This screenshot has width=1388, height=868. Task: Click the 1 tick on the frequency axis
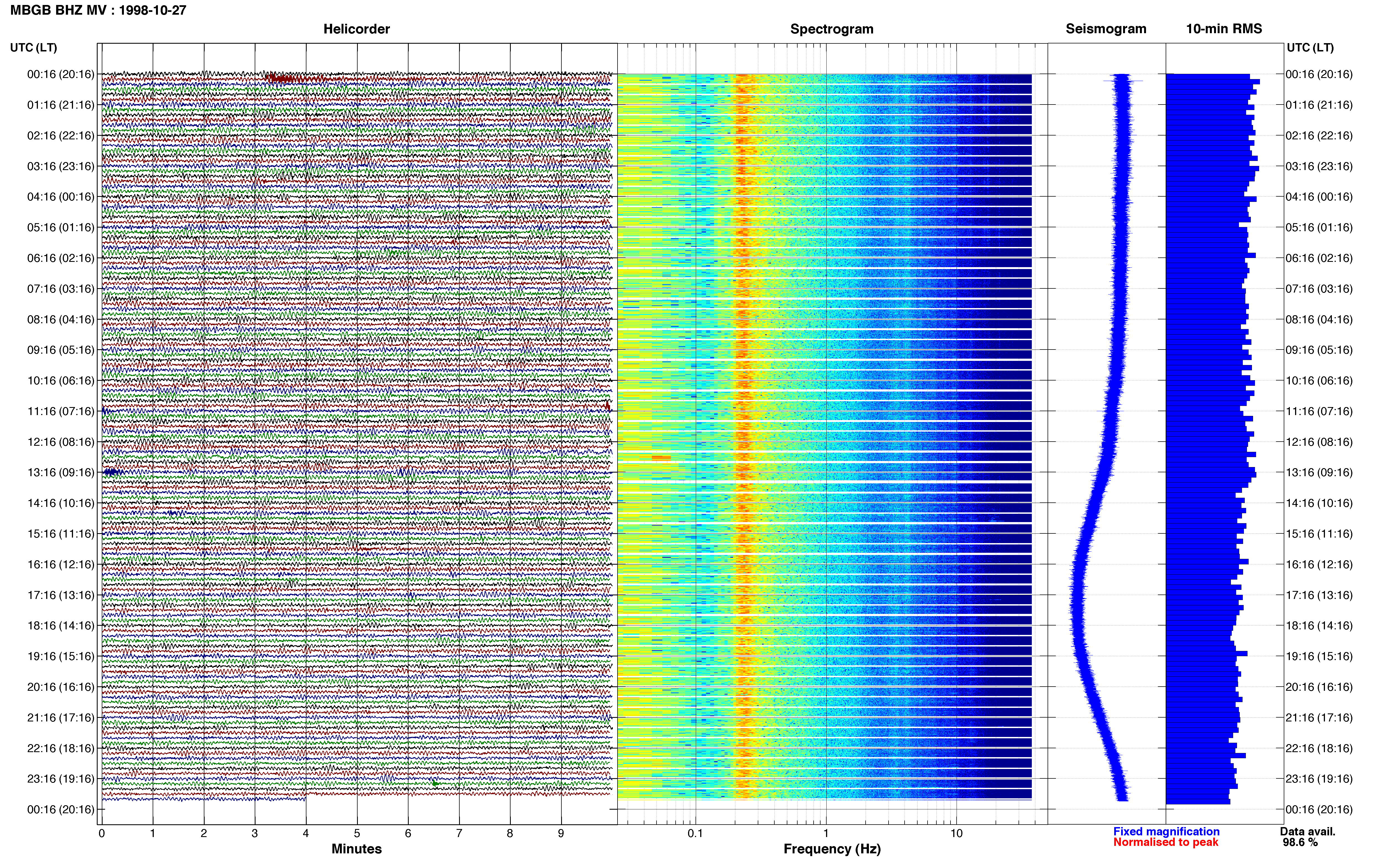(826, 833)
